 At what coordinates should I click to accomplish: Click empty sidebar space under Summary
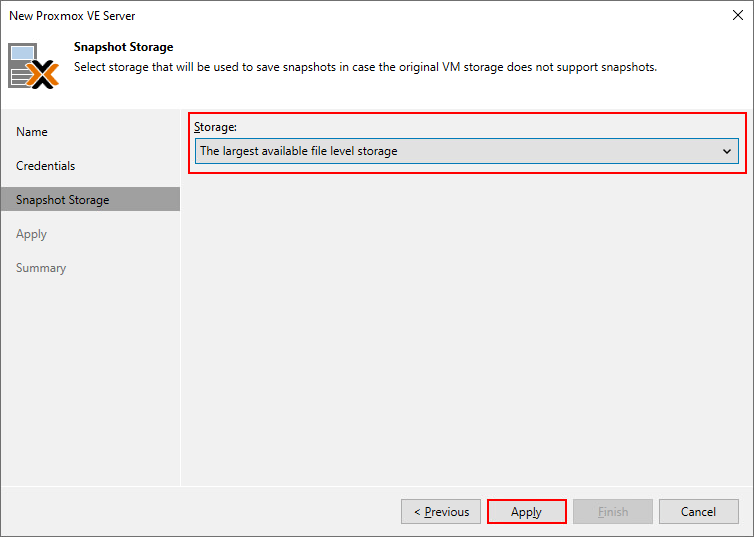pyautogui.click(x=90, y=380)
